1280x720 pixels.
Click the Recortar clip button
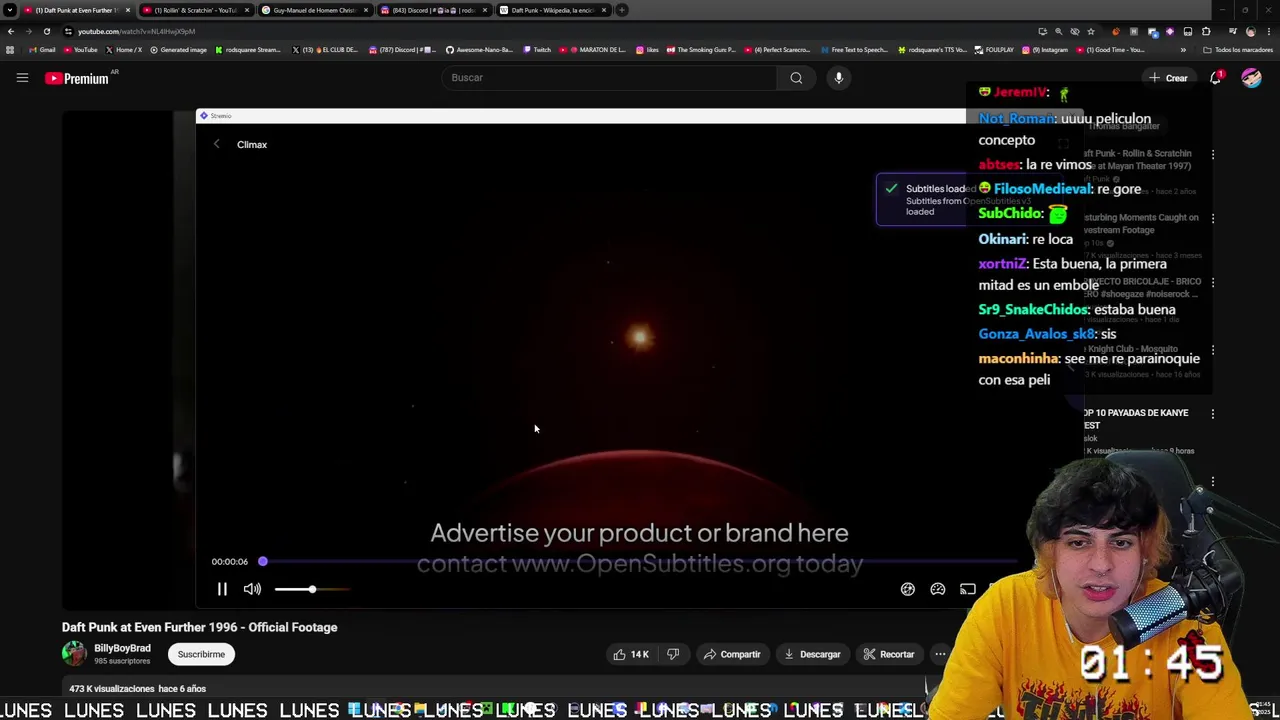point(889,654)
